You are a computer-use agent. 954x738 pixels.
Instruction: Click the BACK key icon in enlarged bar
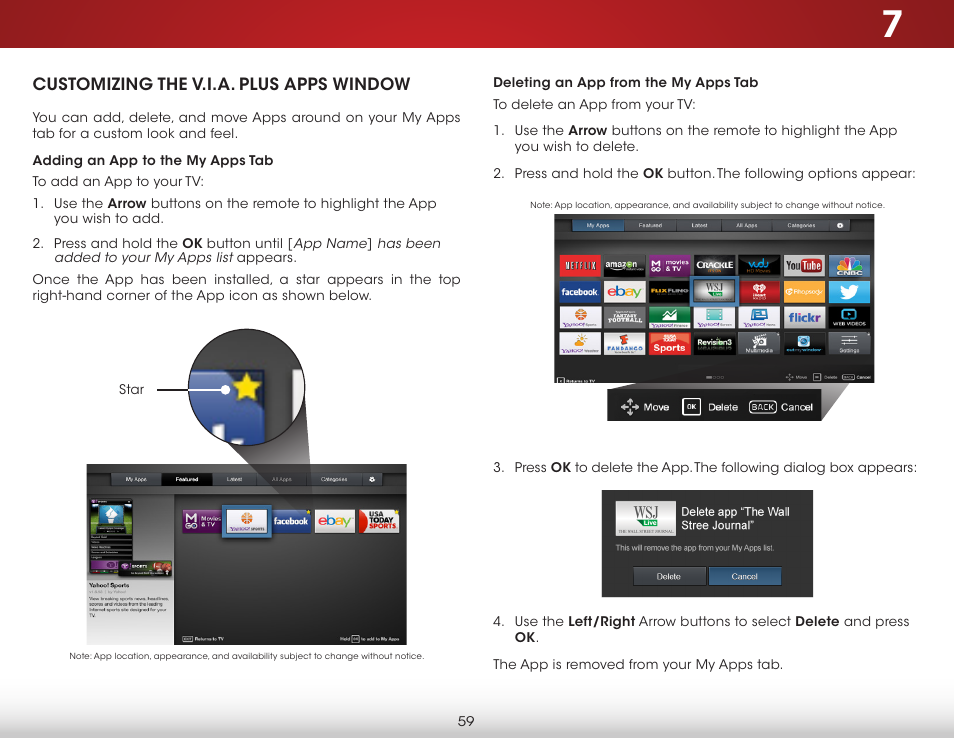[762, 407]
